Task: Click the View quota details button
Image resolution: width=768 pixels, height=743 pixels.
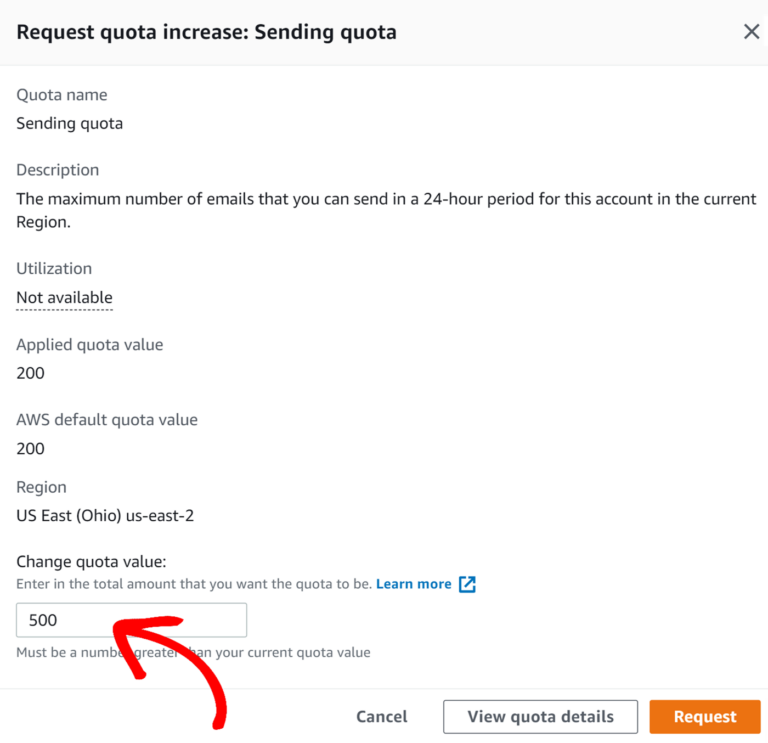Action: (541, 716)
